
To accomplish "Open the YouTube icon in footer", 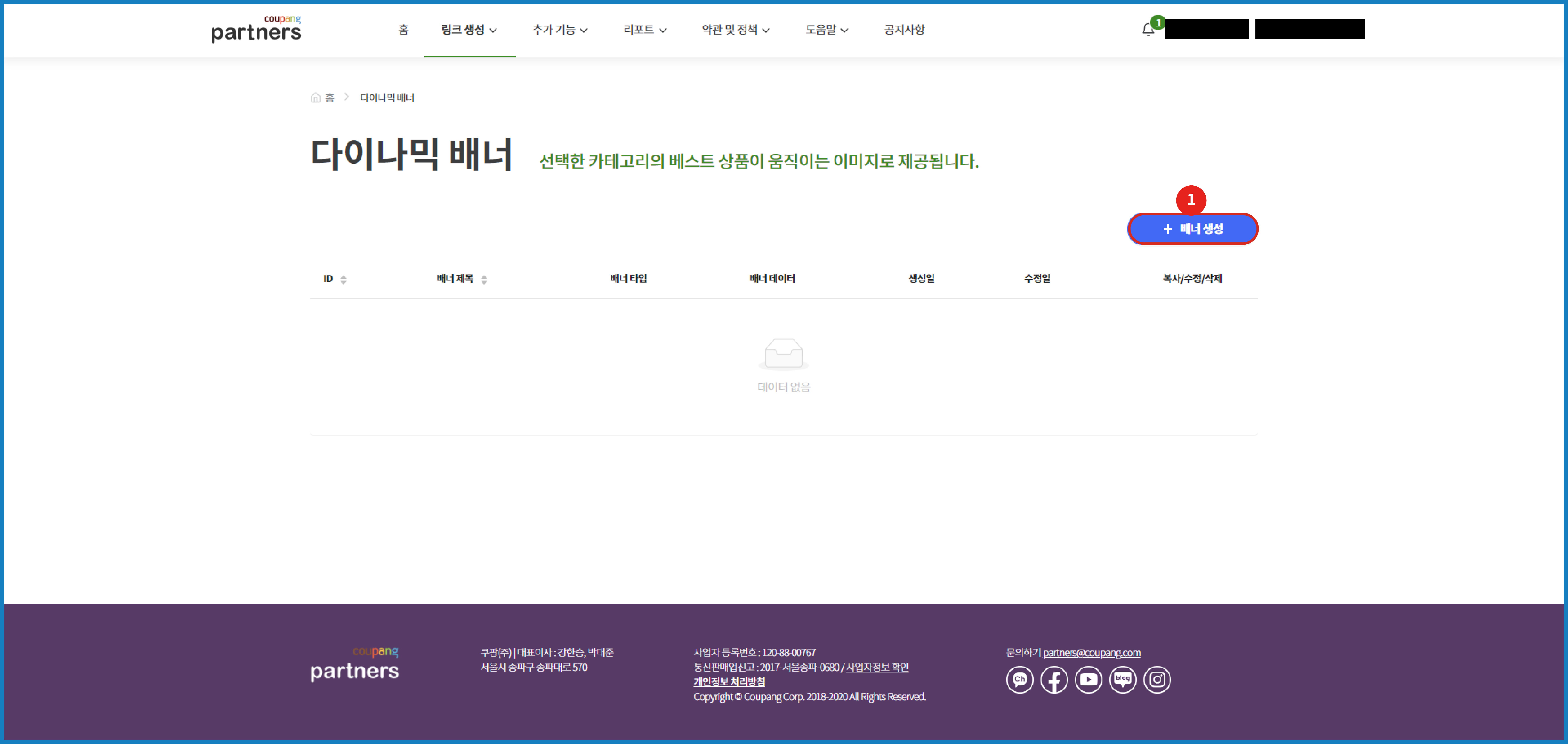I will coord(1088,680).
